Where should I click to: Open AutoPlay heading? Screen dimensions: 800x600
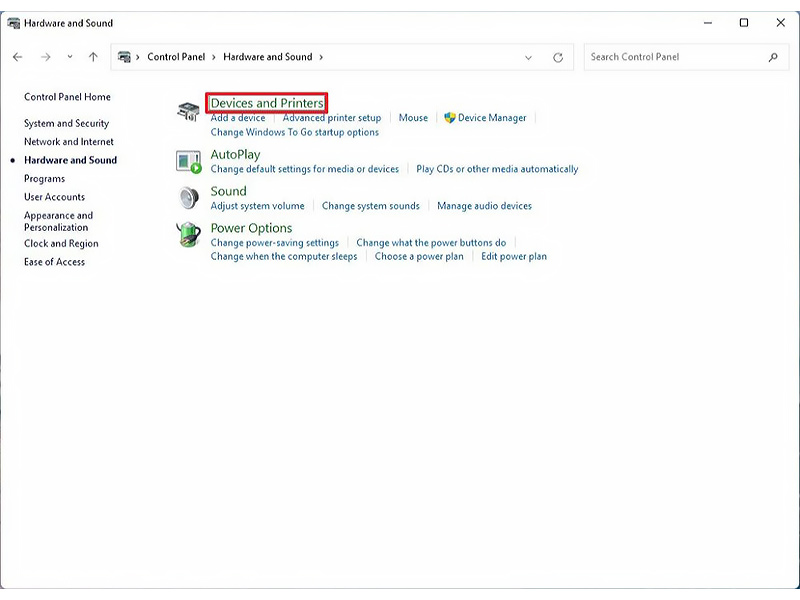point(235,155)
